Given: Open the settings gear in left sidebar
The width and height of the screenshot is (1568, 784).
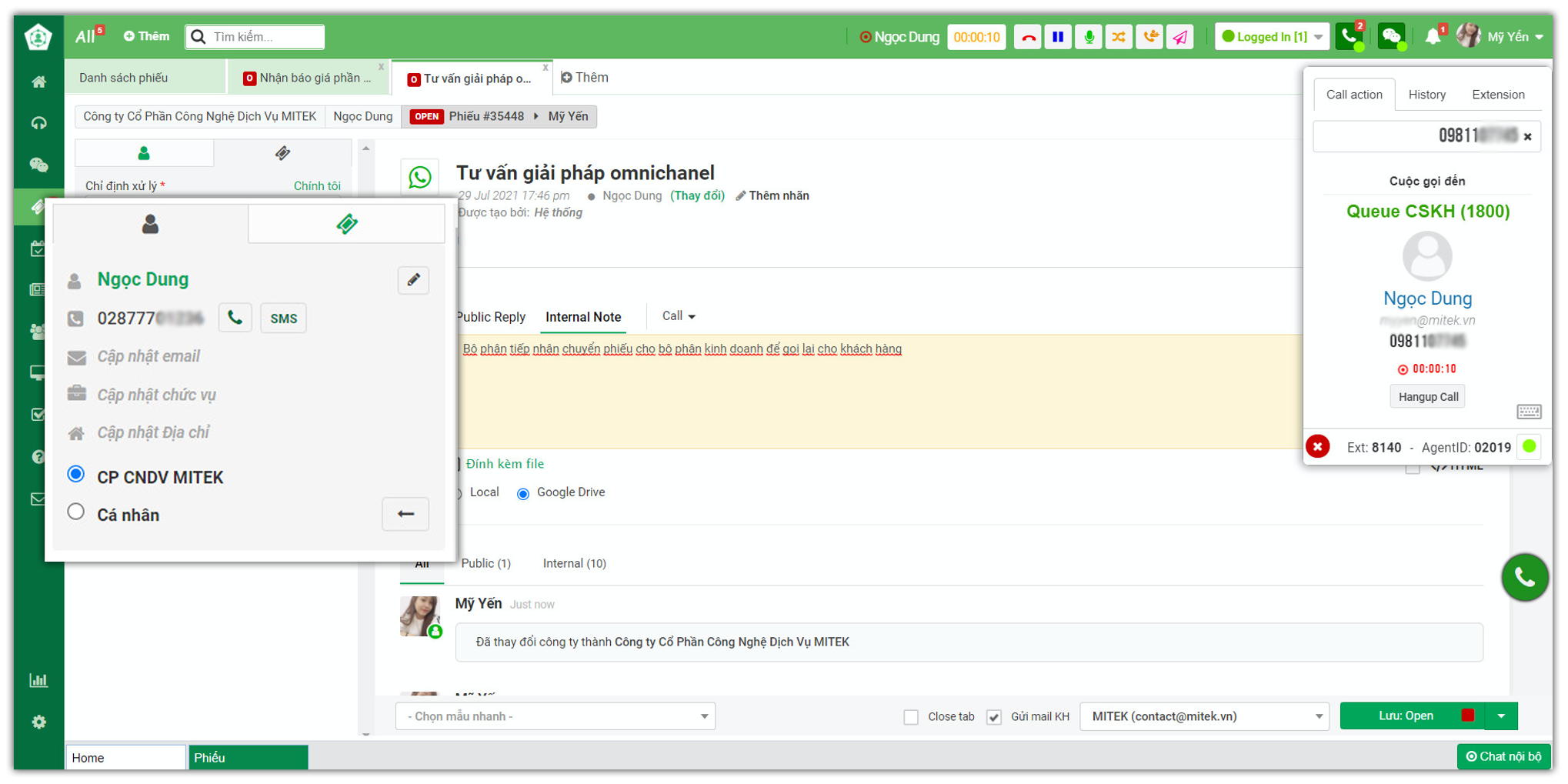Looking at the screenshot, I should (x=38, y=722).
